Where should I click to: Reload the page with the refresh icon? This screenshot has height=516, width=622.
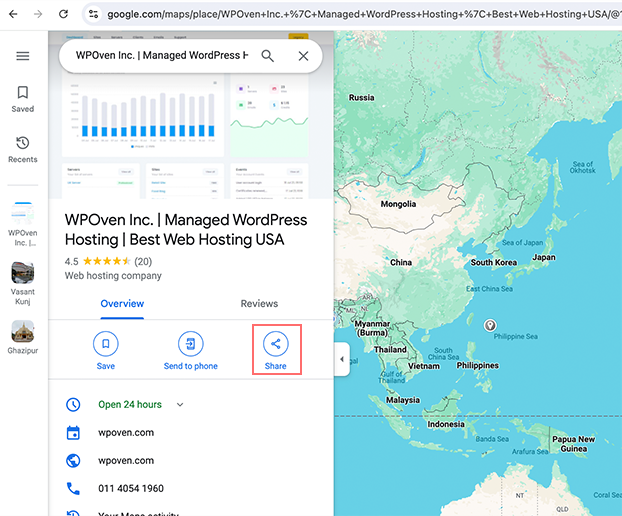pyautogui.click(x=63, y=14)
